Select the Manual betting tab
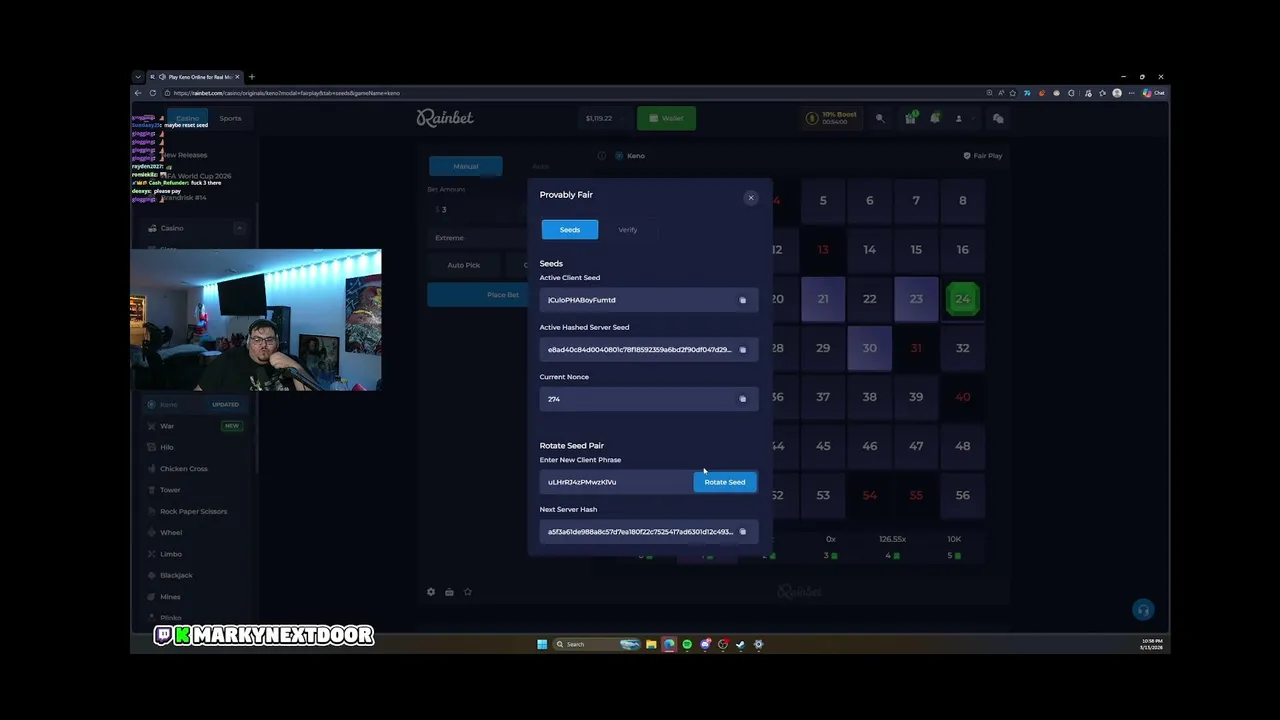The width and height of the screenshot is (1280, 720). pos(466,166)
